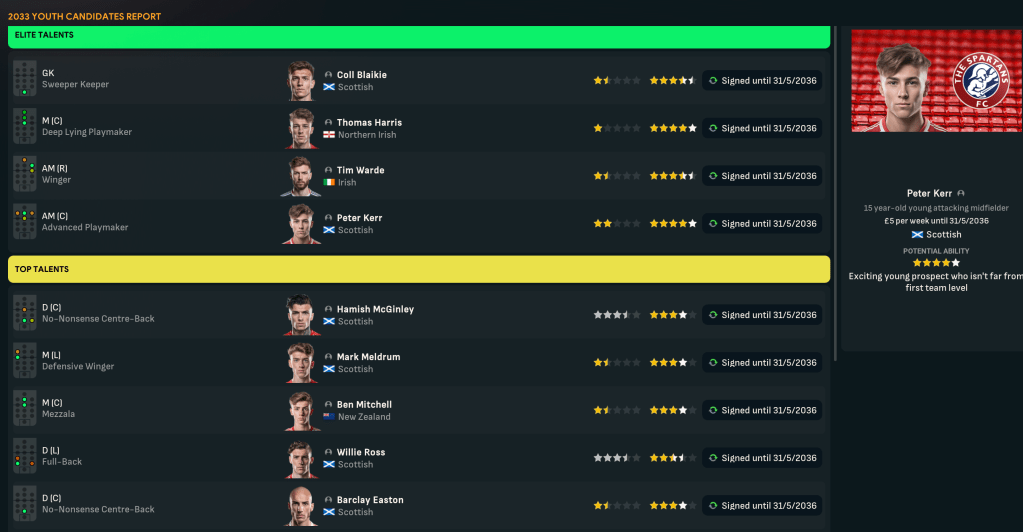Image resolution: width=1023 pixels, height=532 pixels.
Task: Click the contract icon in Mark Meldrum's row
Action: coord(713,362)
